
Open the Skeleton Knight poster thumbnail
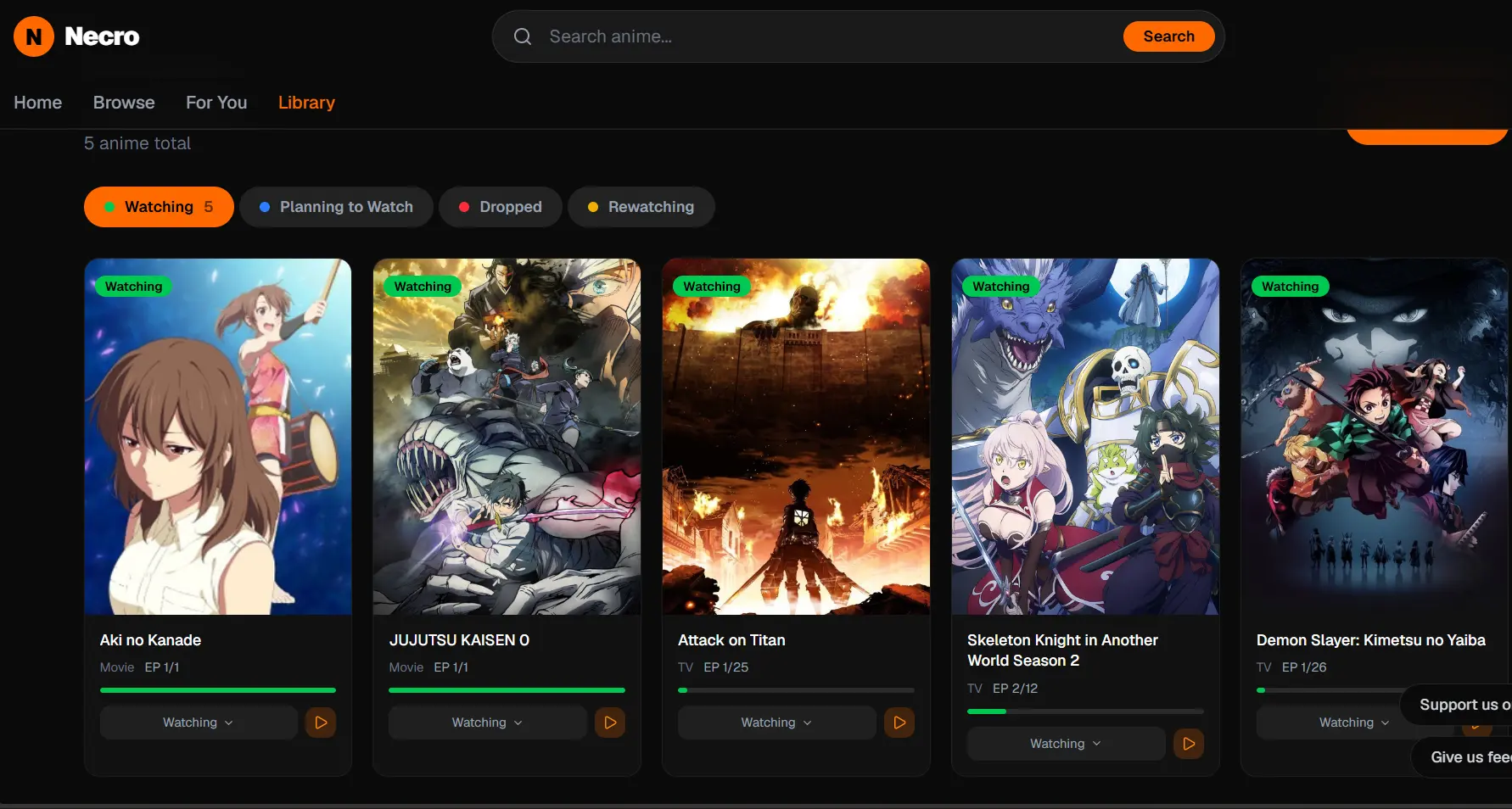coord(1085,437)
